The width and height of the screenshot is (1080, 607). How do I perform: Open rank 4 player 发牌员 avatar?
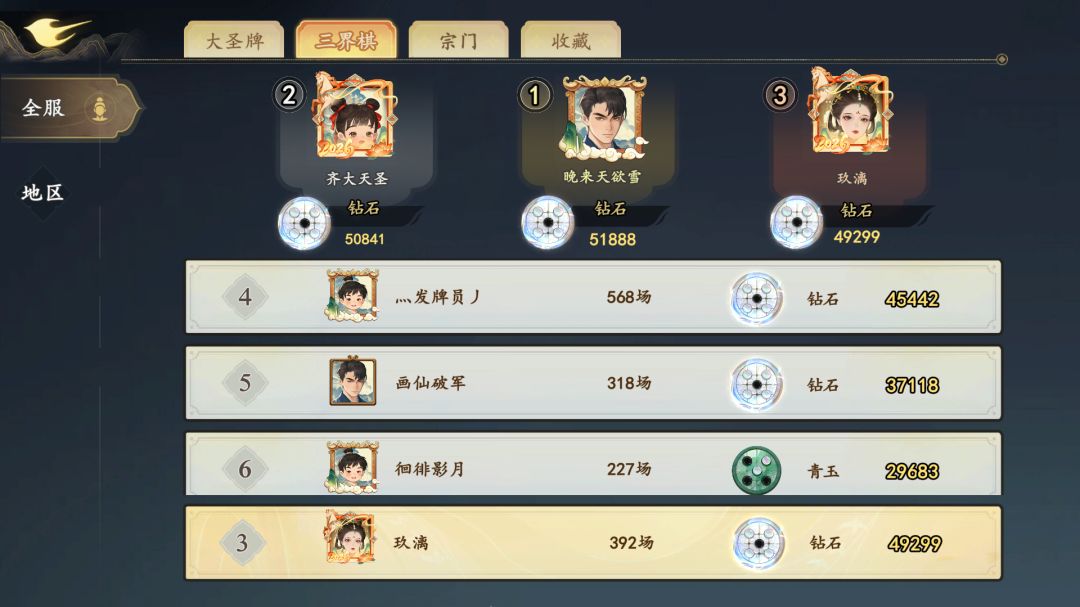352,296
